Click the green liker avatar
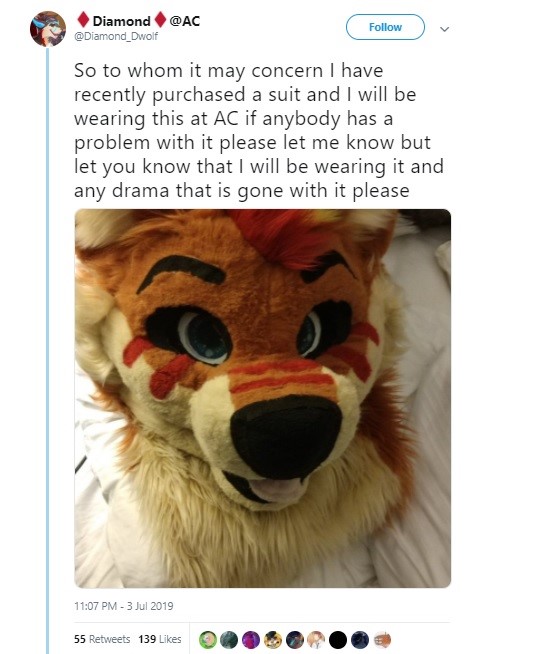The width and height of the screenshot is (534, 654). [x=207, y=639]
